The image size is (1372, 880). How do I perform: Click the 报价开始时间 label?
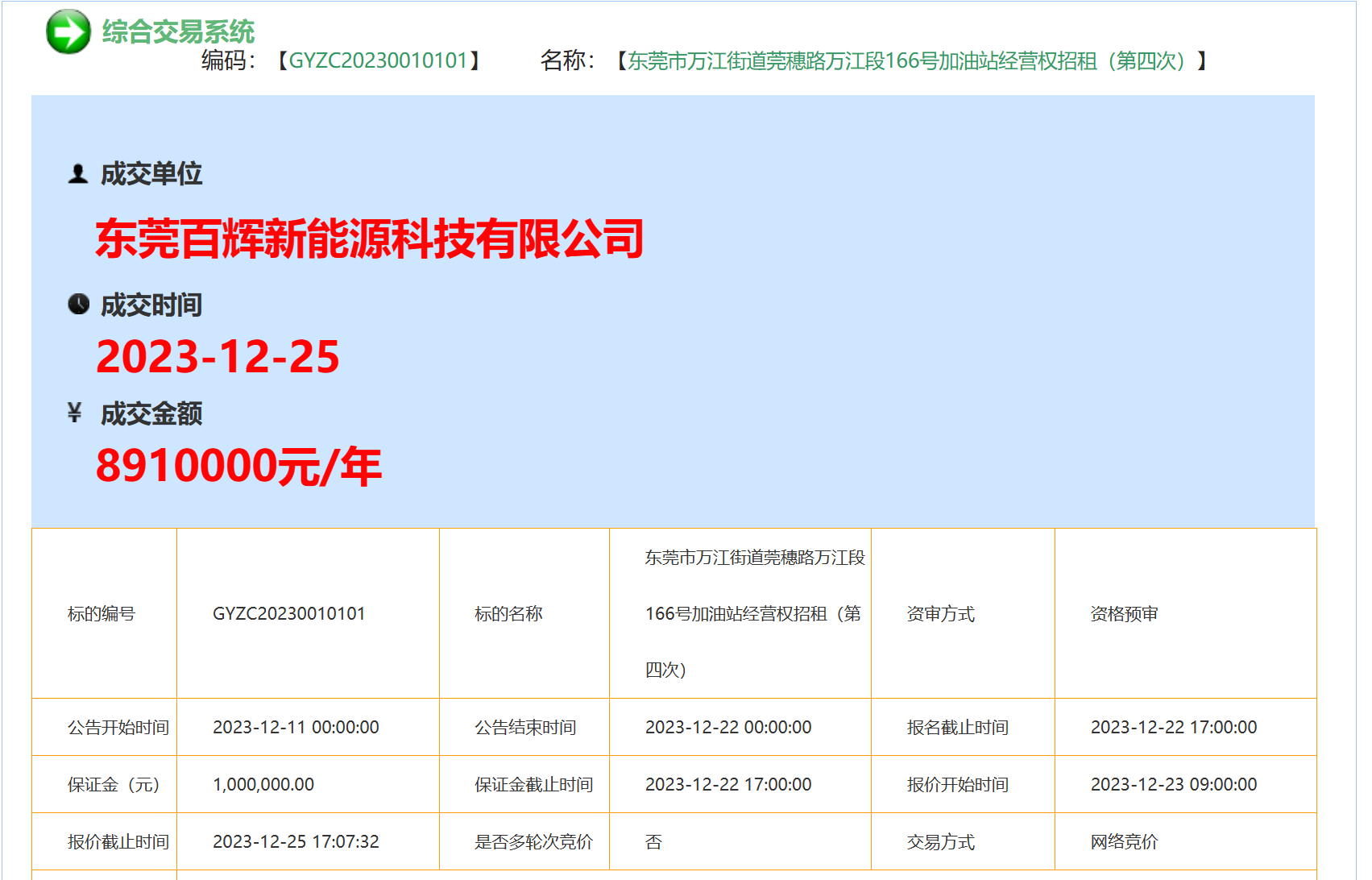click(958, 785)
